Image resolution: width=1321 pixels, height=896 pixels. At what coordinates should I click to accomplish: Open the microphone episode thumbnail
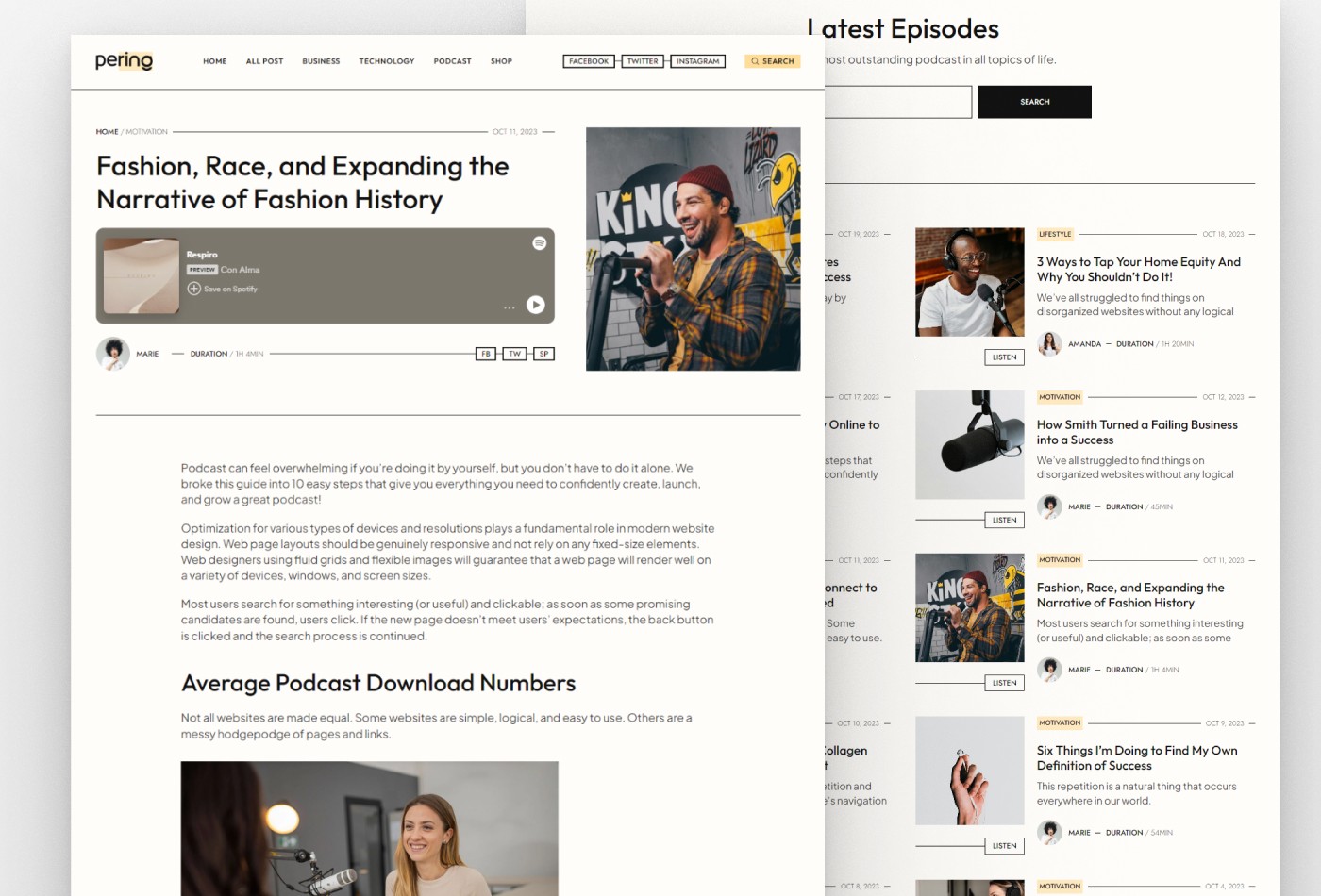[970, 445]
